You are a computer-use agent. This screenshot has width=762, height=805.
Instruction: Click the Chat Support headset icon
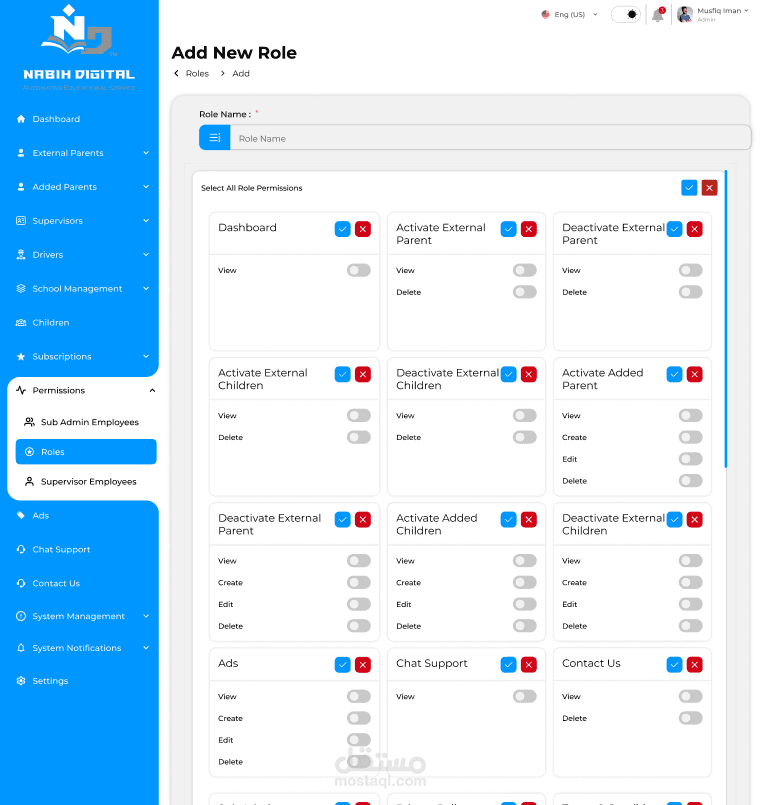(x=21, y=549)
